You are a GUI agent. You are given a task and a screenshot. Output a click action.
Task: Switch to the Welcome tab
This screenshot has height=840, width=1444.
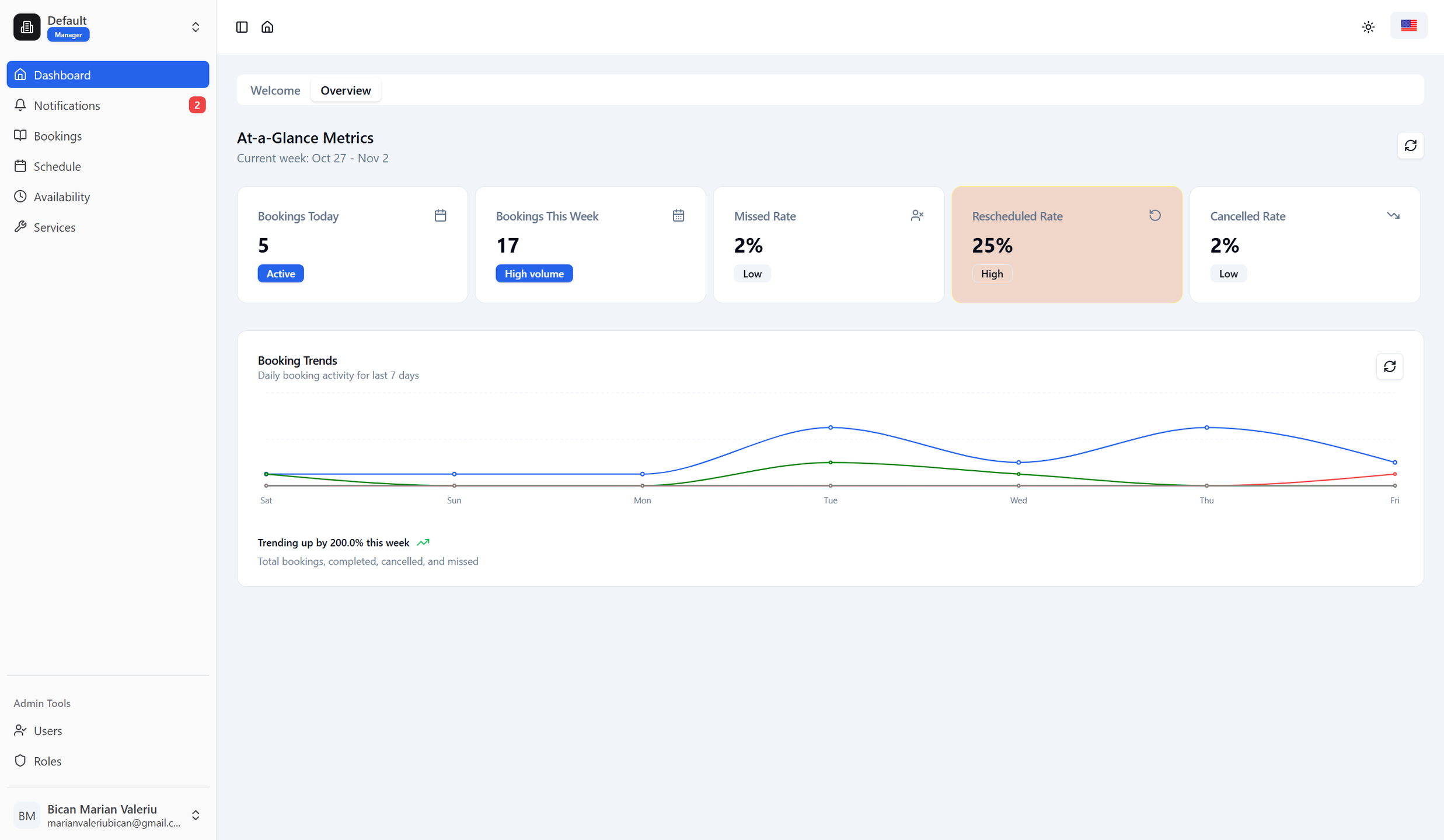(275, 90)
